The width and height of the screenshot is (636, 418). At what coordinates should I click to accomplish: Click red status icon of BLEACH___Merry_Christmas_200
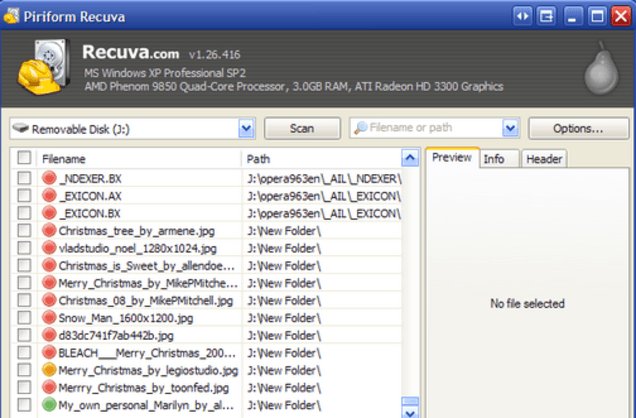tap(49, 352)
